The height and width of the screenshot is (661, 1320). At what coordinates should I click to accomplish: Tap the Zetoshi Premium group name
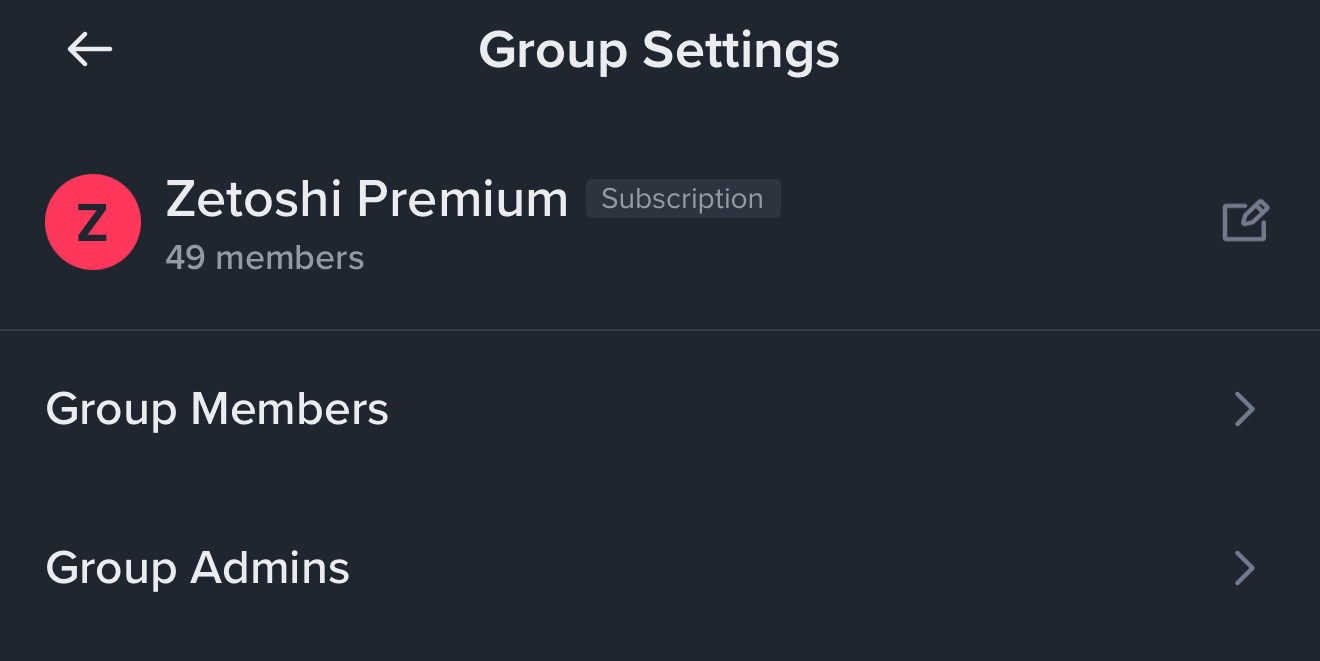click(367, 199)
